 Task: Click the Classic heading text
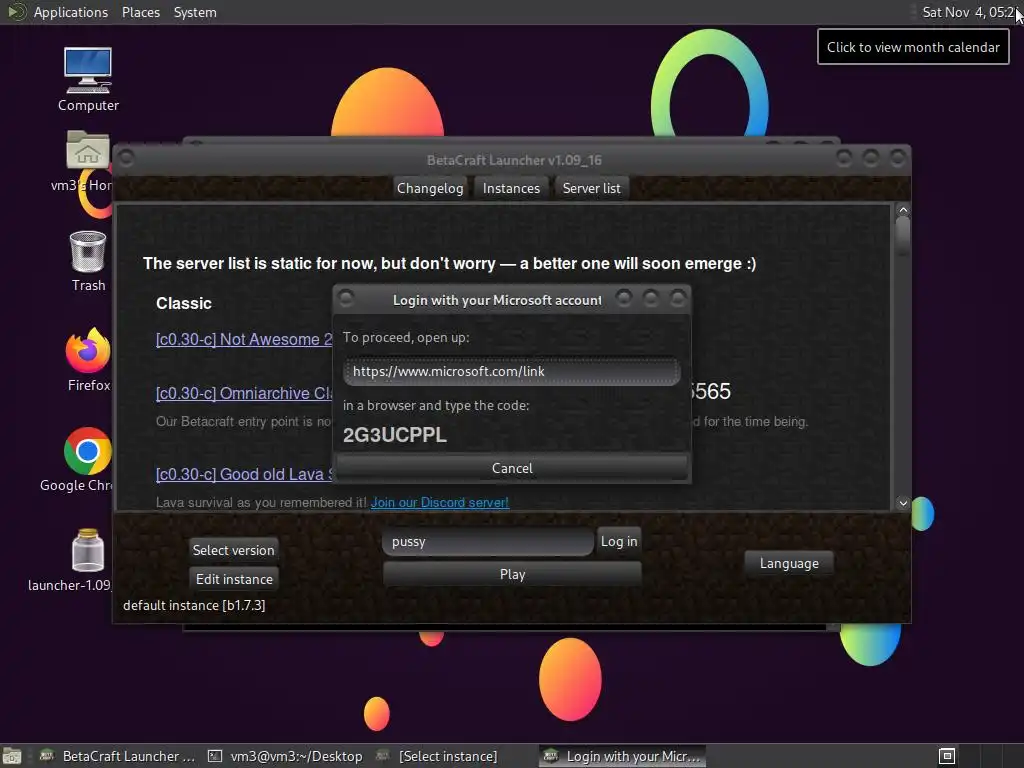(x=184, y=303)
